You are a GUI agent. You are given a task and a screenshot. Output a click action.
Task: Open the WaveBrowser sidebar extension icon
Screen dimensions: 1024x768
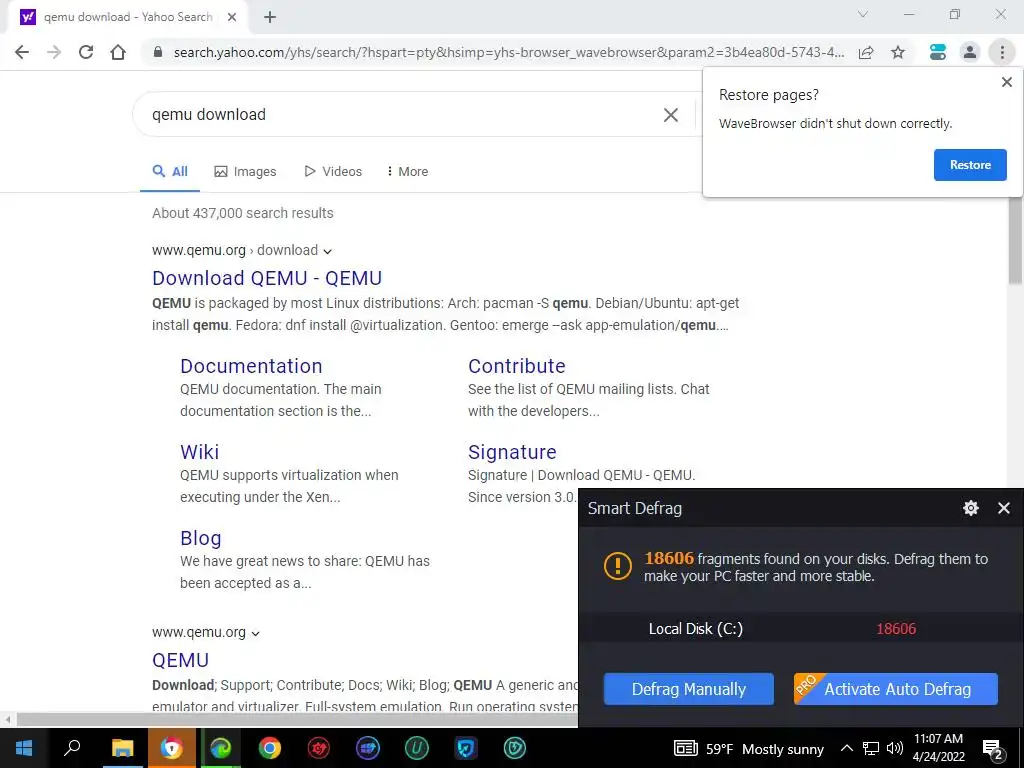coord(938,52)
